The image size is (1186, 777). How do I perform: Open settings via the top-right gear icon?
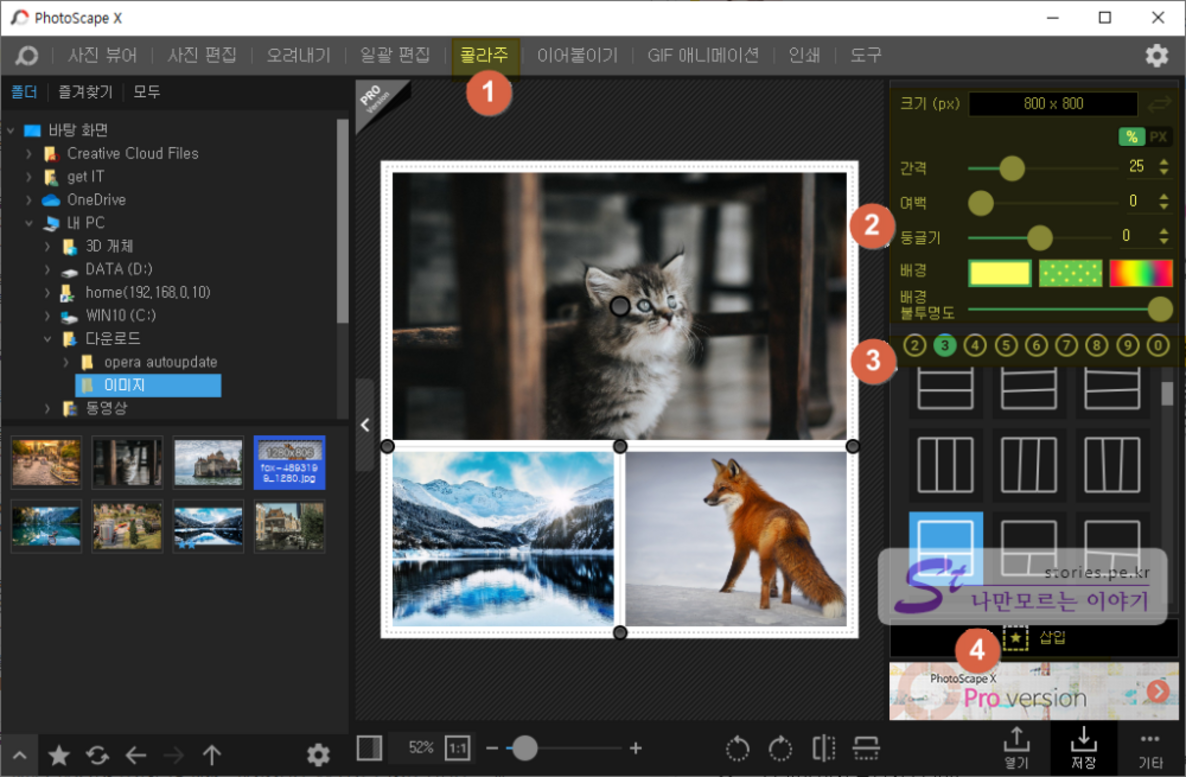1156,56
